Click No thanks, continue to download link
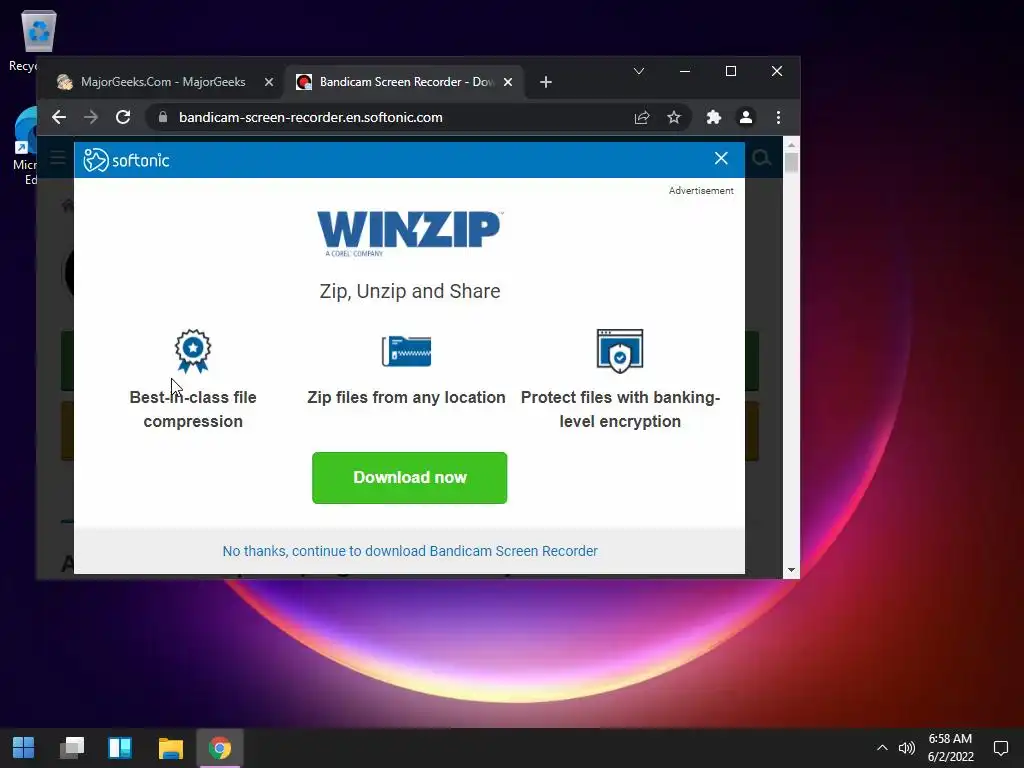Image resolution: width=1024 pixels, height=768 pixels. click(410, 551)
